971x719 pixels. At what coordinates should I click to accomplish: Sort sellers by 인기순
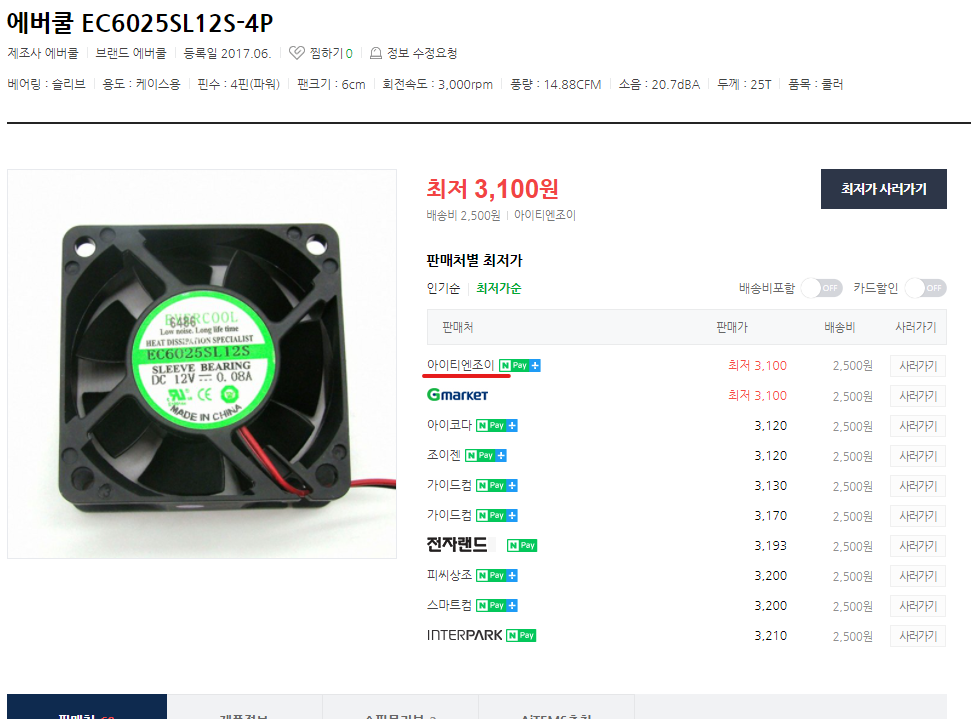tap(443, 289)
